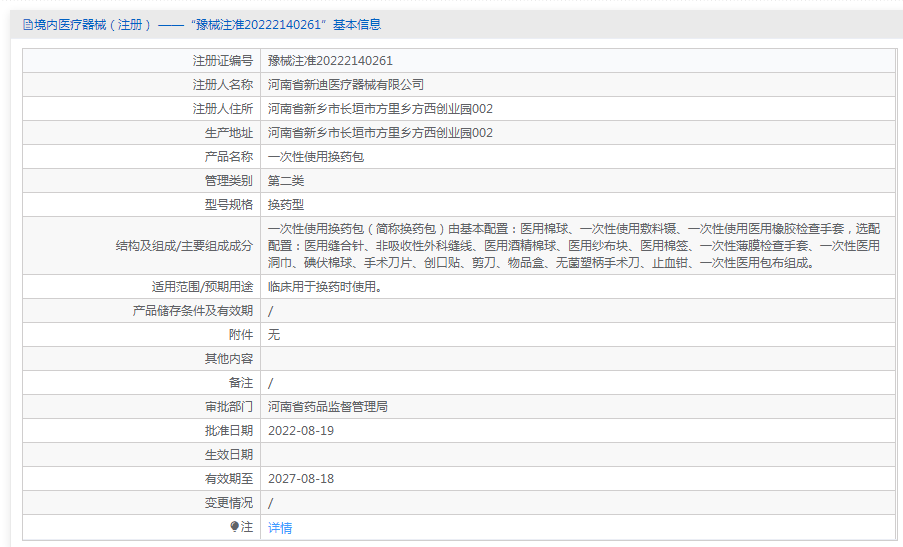
Task: Select the 产品名称 label
Action: coord(229,157)
